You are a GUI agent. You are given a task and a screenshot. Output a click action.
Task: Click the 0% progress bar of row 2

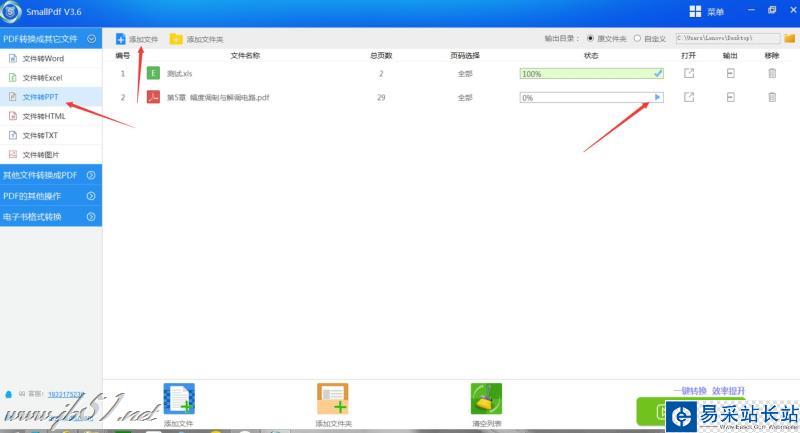point(591,97)
